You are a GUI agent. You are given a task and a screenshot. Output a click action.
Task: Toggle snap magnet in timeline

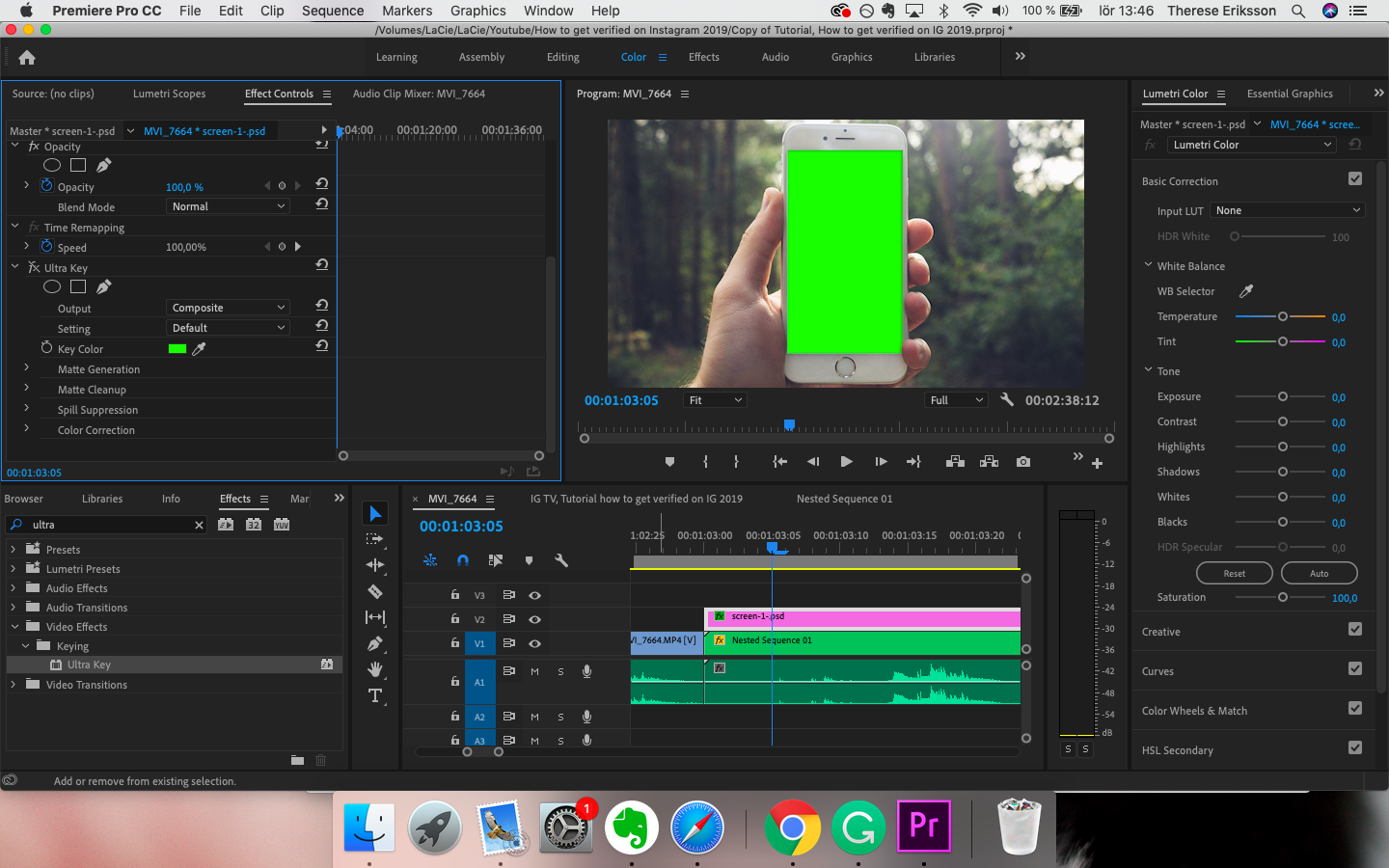tap(463, 560)
